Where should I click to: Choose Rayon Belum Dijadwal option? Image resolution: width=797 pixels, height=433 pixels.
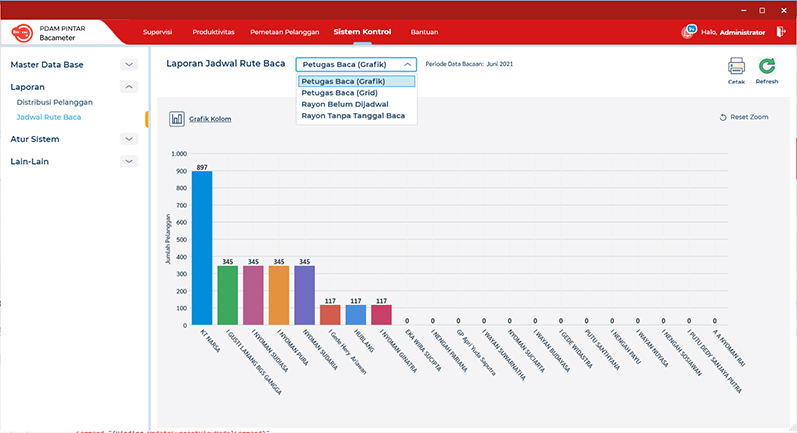(345, 104)
